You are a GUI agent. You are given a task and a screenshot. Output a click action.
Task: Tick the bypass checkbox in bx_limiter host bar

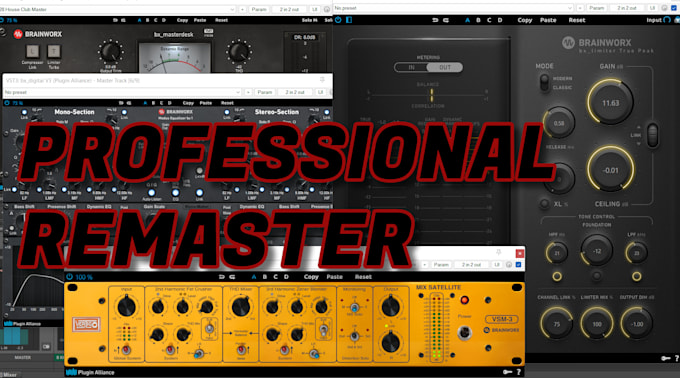674,8
